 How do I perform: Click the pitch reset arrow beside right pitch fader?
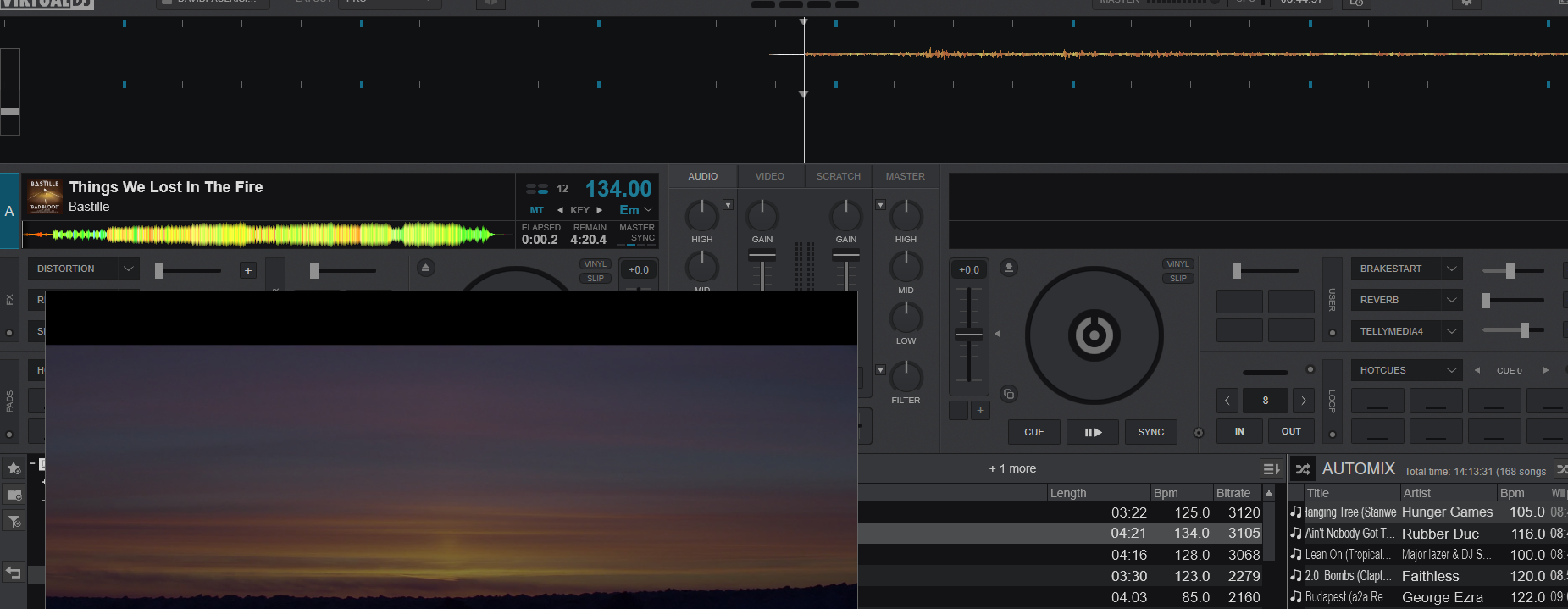(997, 334)
